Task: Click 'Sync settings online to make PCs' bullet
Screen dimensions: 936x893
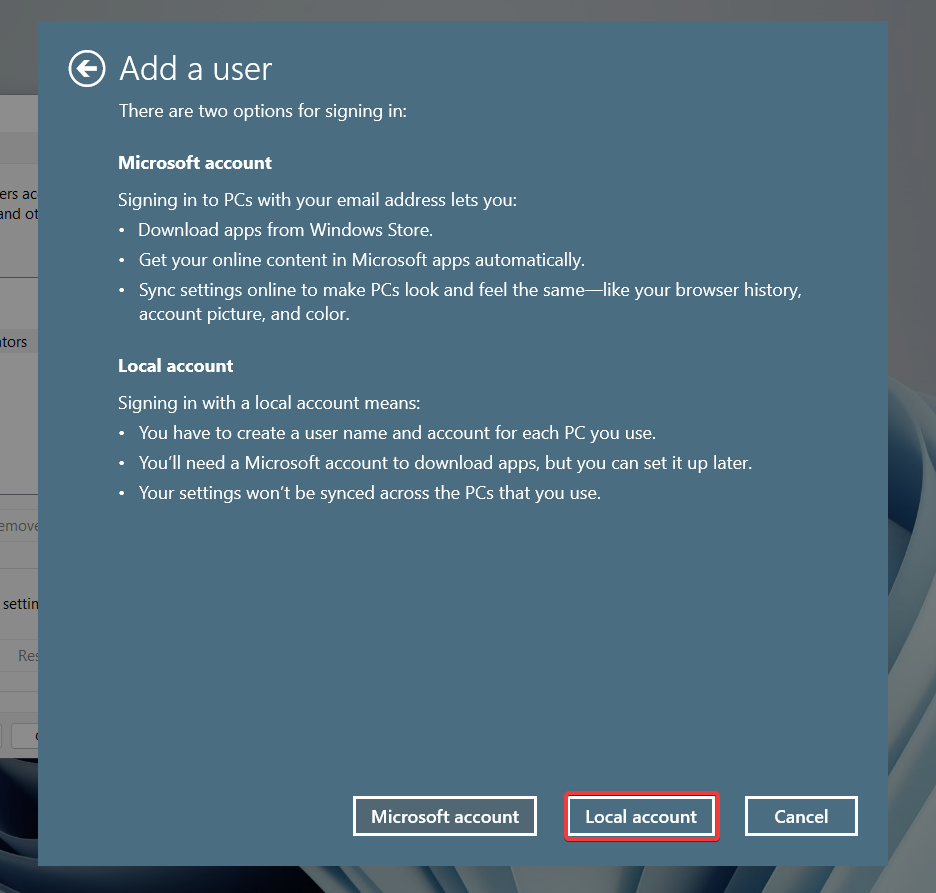Action: coord(470,301)
